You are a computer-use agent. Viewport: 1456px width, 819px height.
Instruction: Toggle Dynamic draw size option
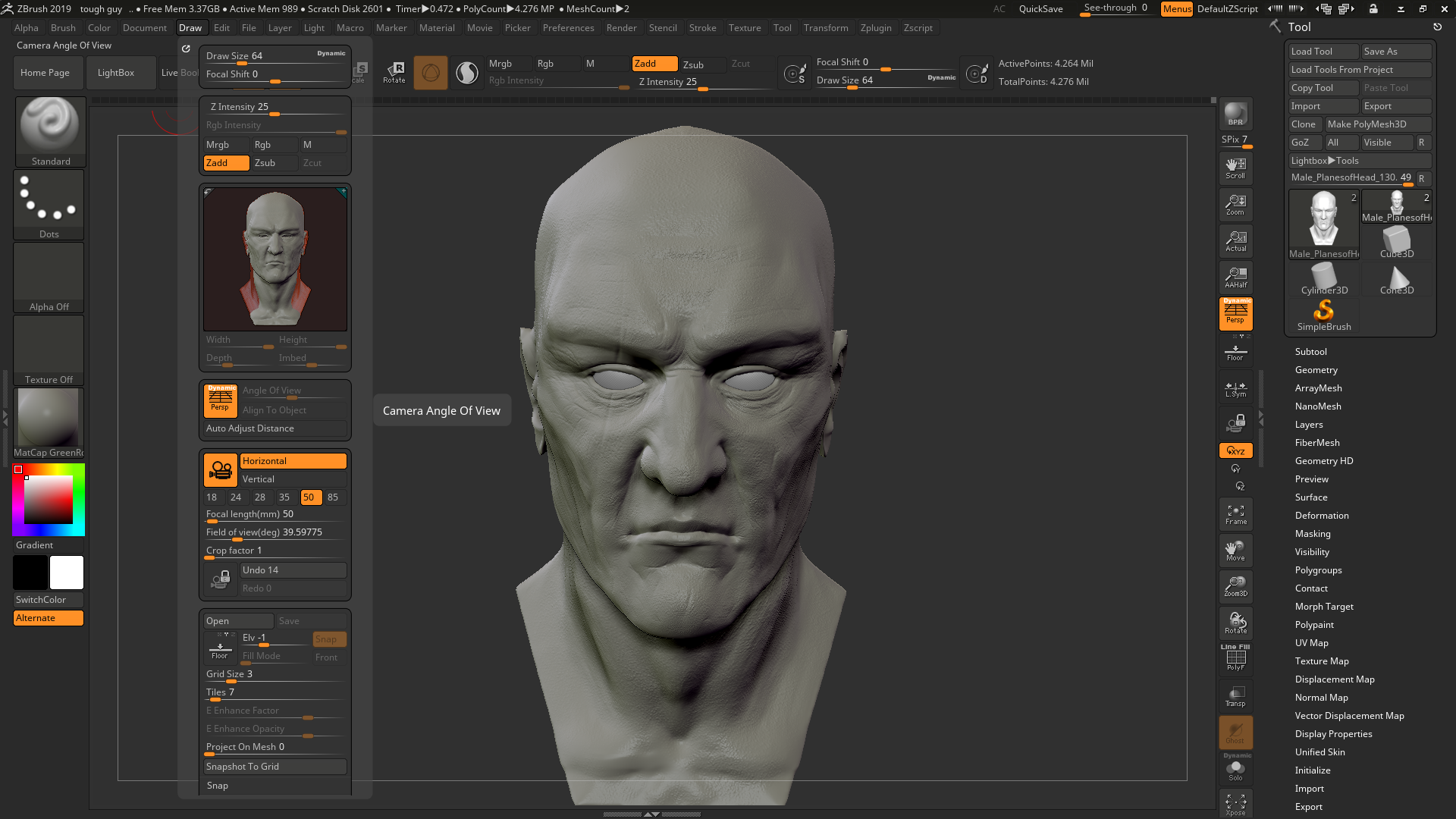(x=331, y=51)
